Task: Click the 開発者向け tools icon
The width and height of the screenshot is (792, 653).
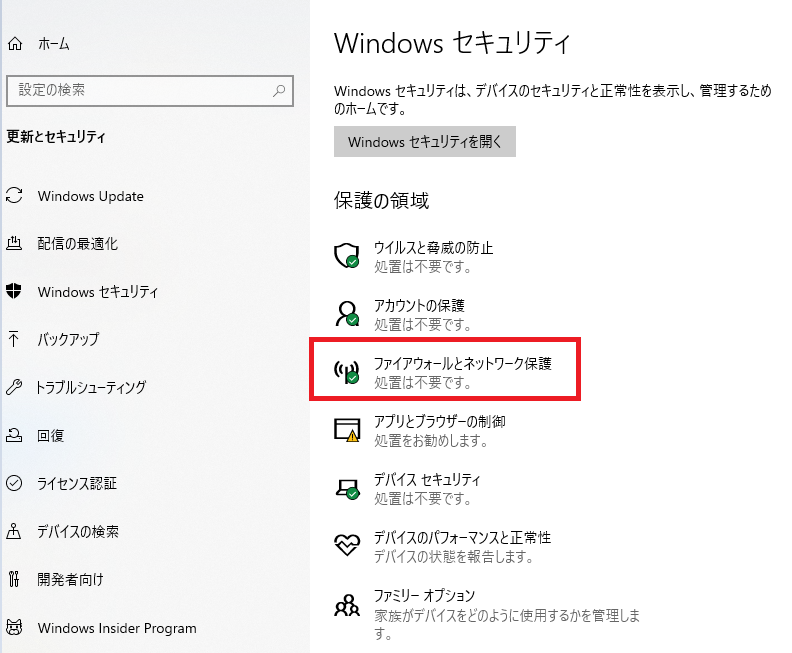Action: 14,579
